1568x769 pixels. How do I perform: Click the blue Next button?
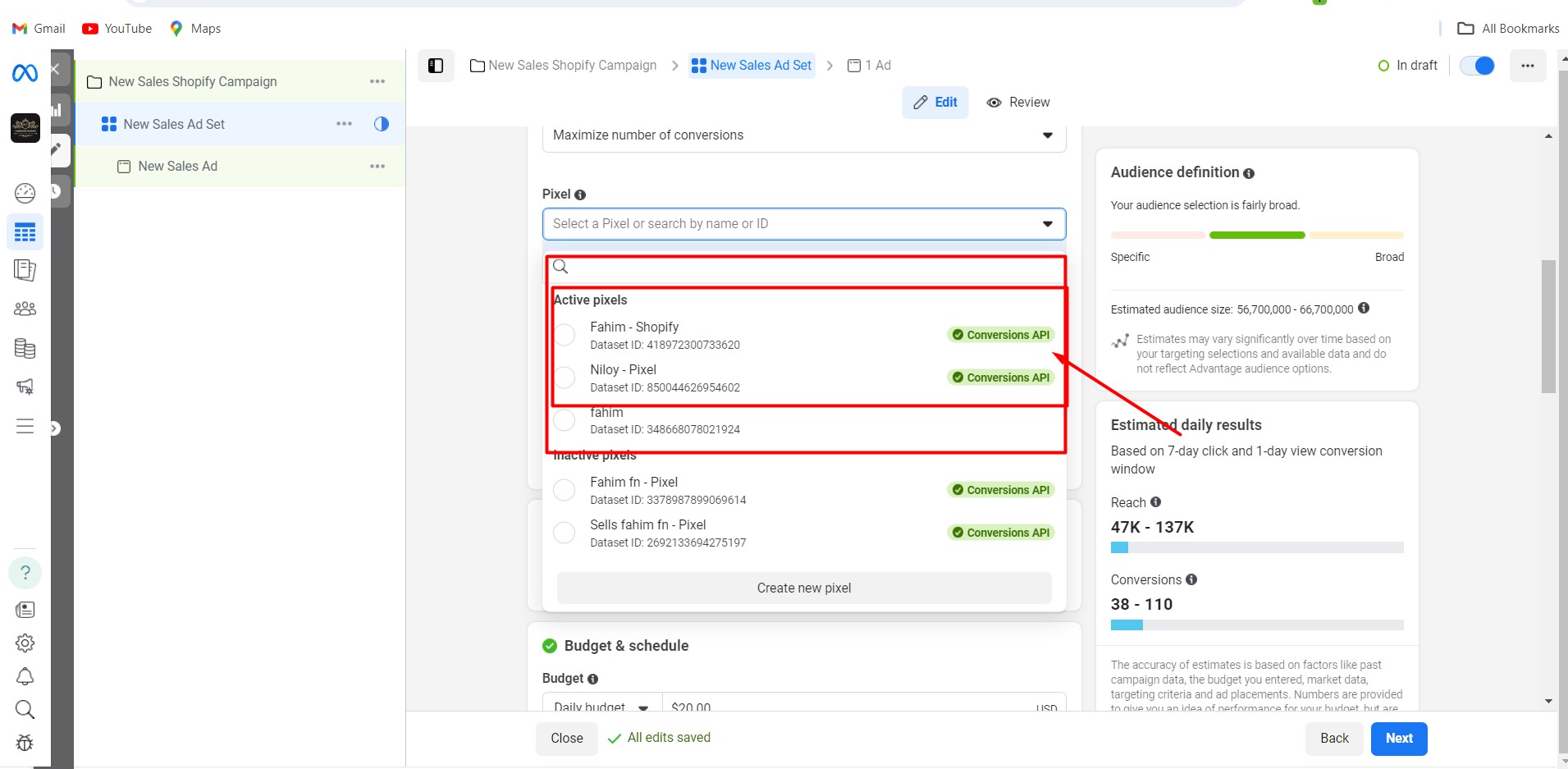(x=1399, y=739)
